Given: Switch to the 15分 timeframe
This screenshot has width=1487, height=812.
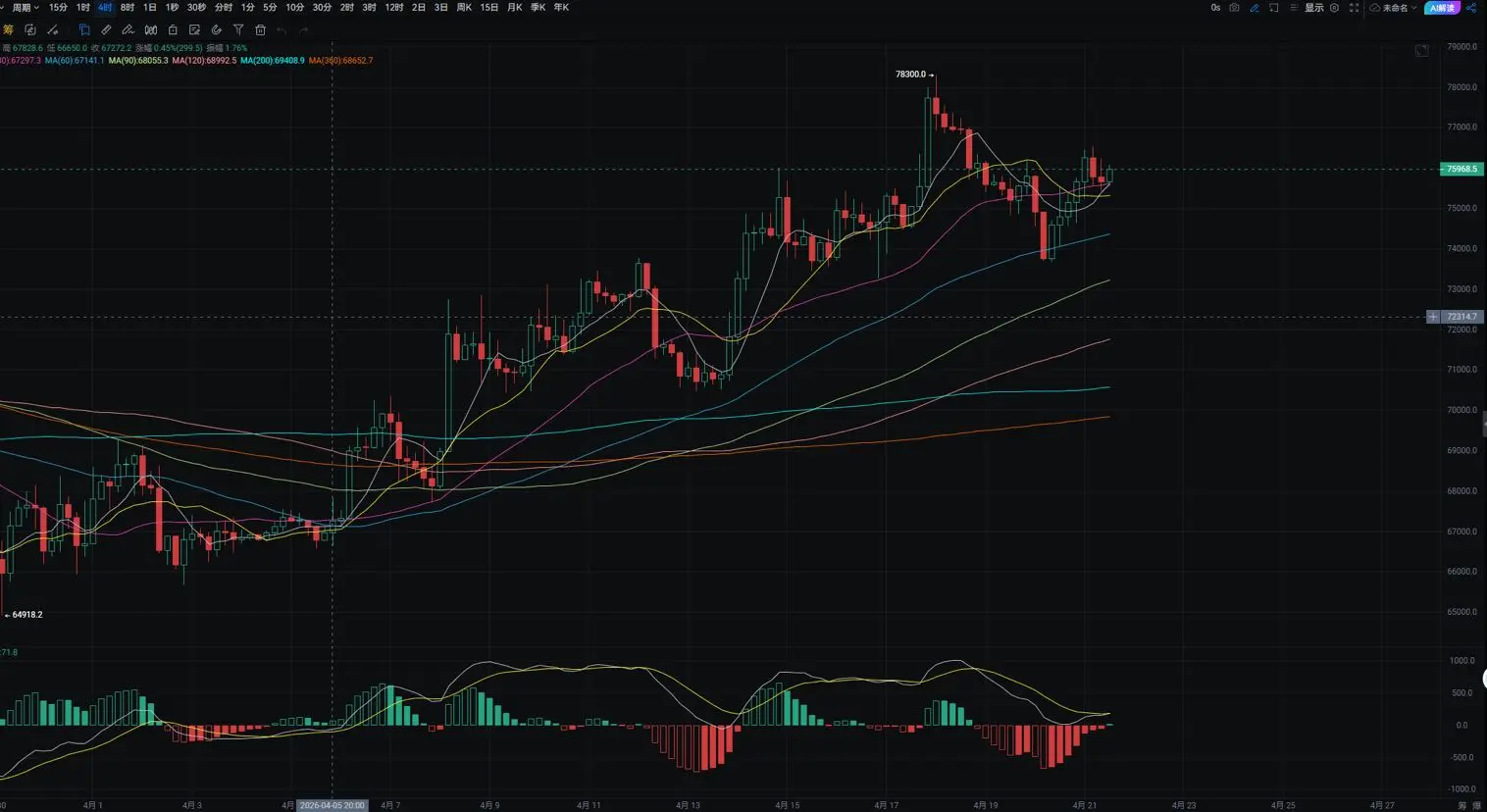Looking at the screenshot, I should pos(59,8).
